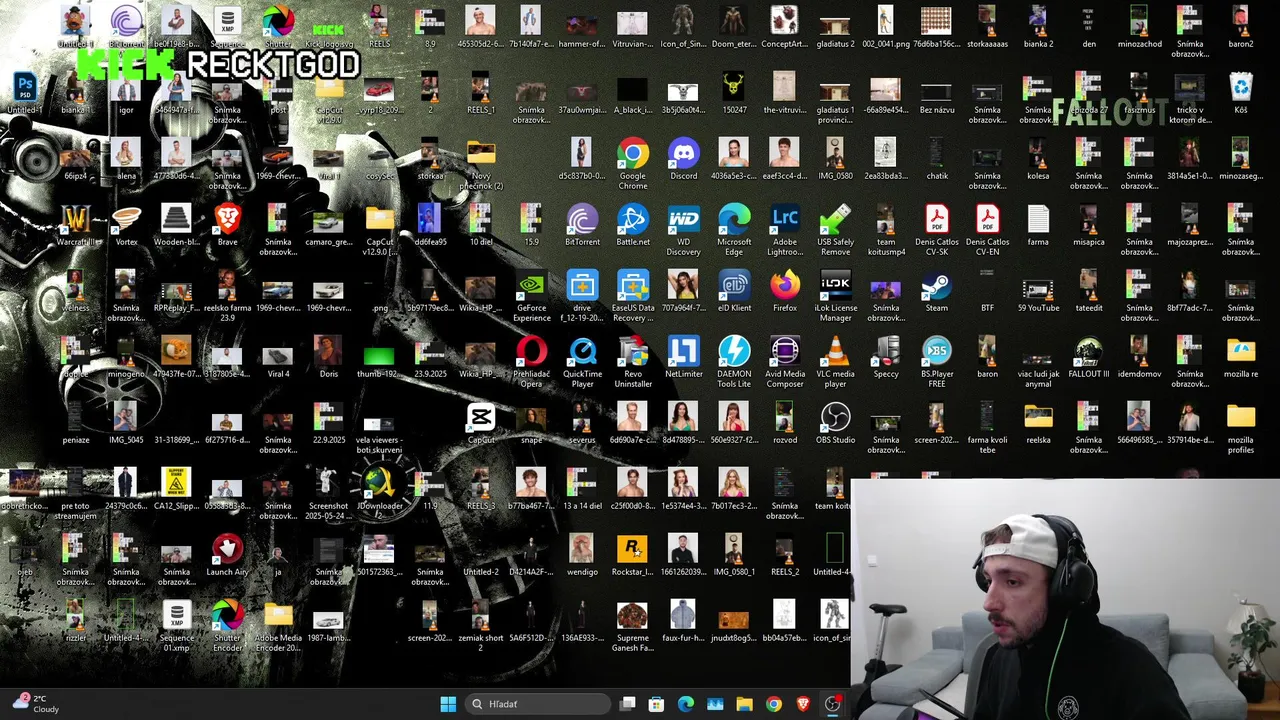
Task: Open Windows Start menu
Action: tap(448, 704)
